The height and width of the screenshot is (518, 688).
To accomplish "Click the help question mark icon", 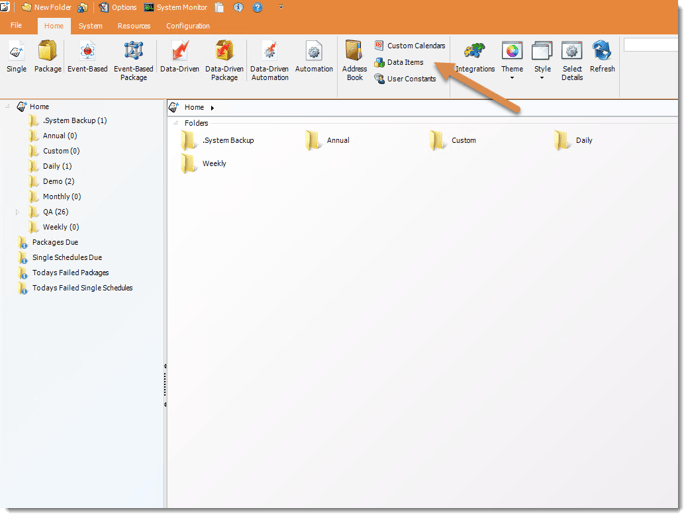I will [x=258, y=7].
